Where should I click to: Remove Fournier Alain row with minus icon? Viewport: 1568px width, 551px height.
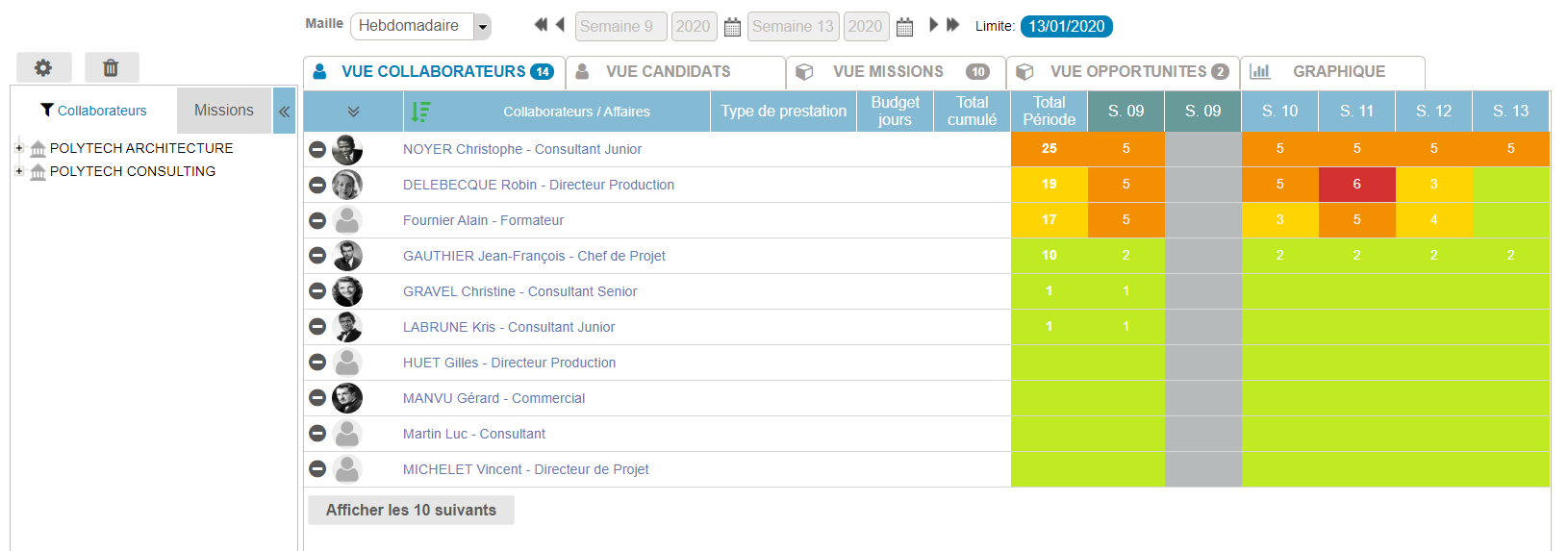click(317, 220)
